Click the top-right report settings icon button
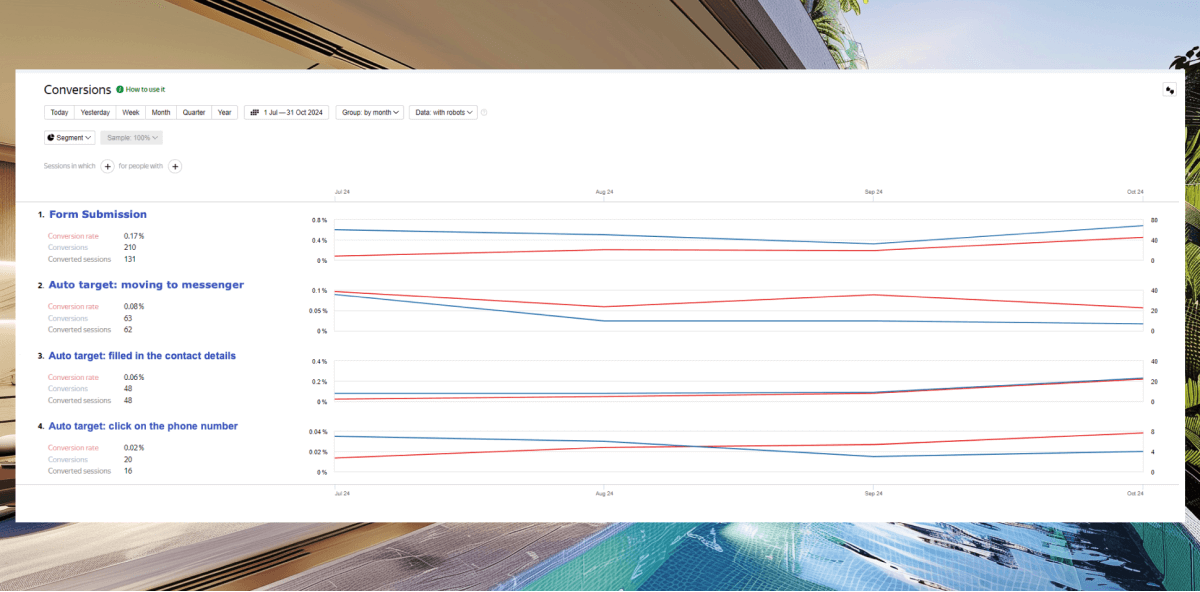The width and height of the screenshot is (1200, 592). (1170, 90)
